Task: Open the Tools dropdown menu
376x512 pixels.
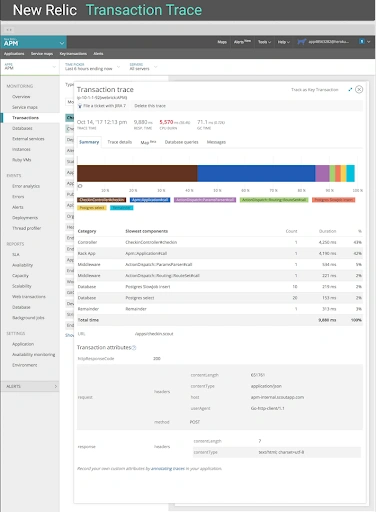Action: point(264,42)
